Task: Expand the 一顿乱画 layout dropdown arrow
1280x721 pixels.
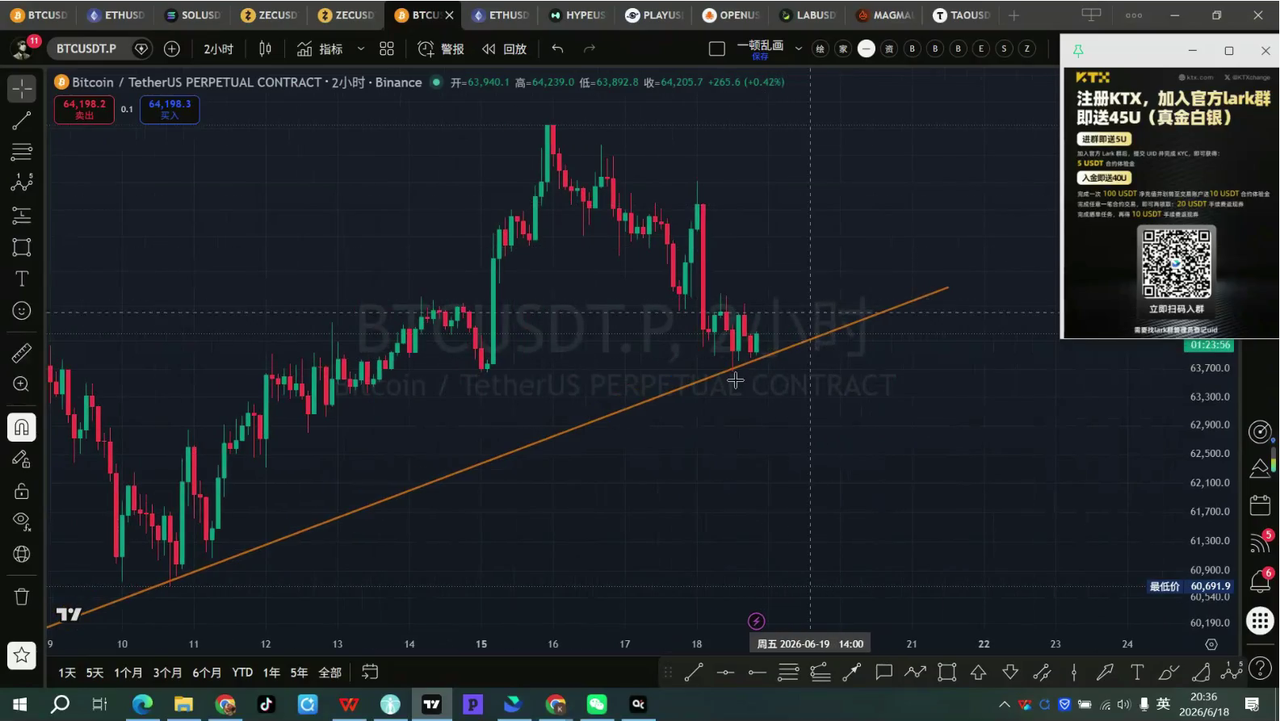Action: tap(798, 49)
